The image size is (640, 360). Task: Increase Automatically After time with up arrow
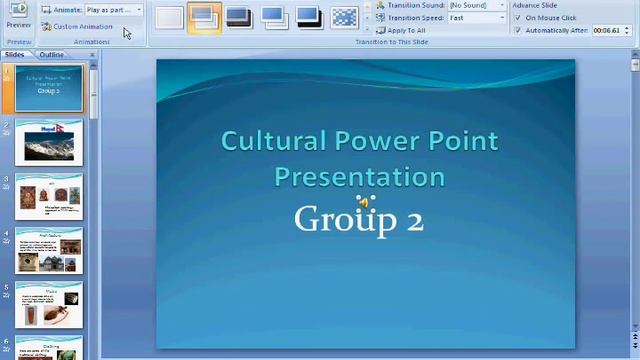(627, 28)
